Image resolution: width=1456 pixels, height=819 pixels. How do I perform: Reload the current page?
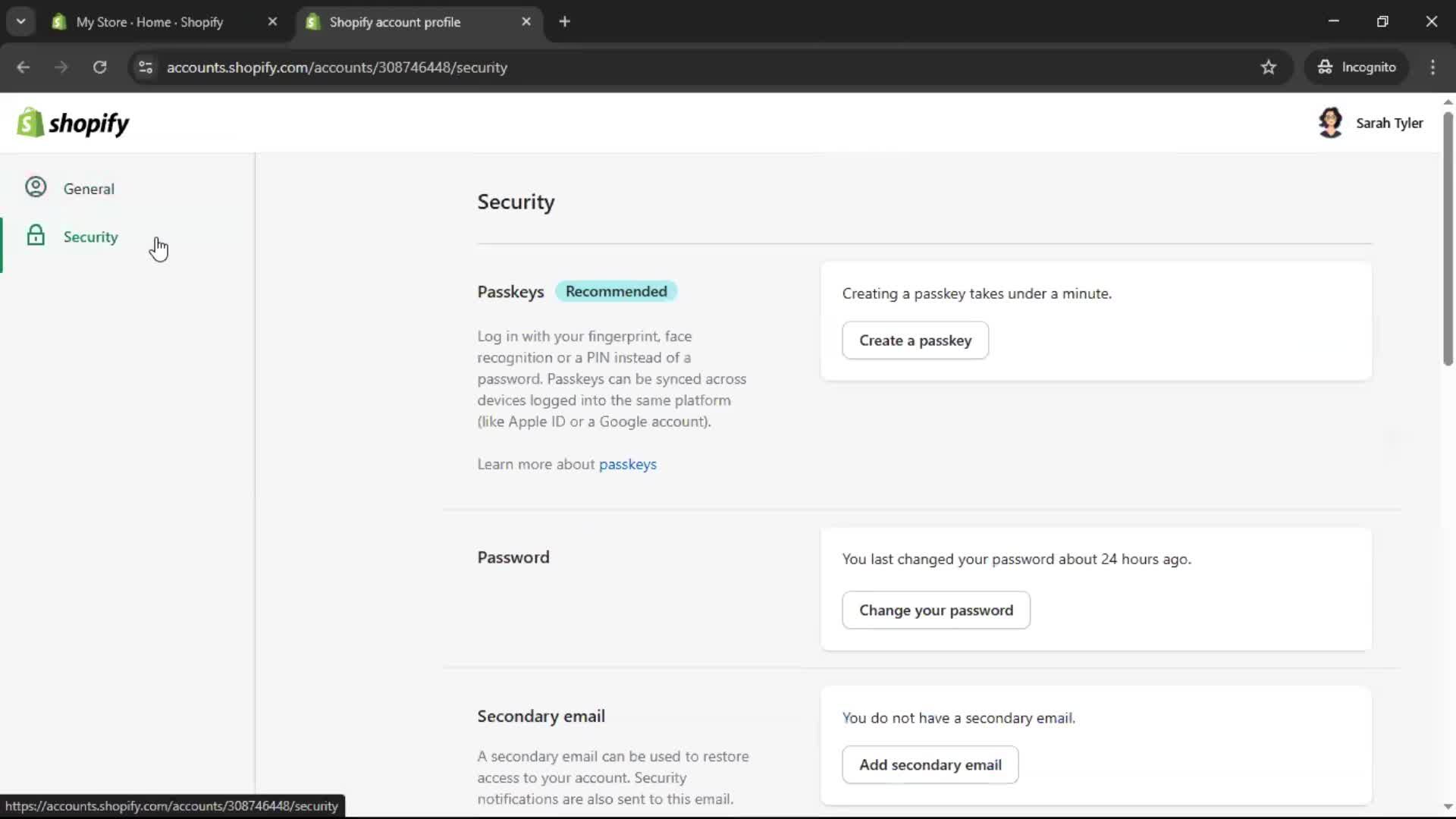click(99, 67)
